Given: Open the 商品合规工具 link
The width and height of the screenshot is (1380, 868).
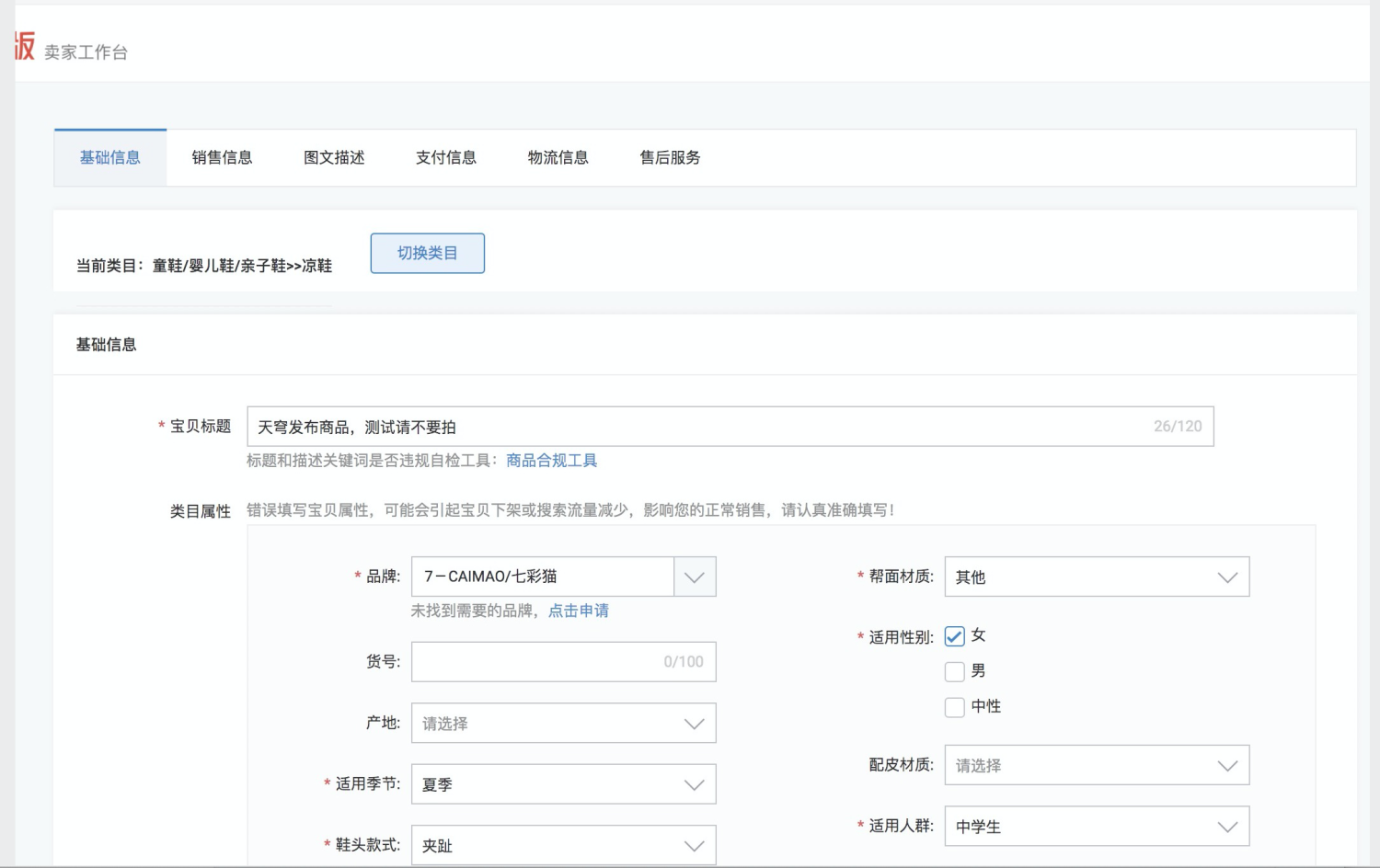Looking at the screenshot, I should [x=549, y=460].
